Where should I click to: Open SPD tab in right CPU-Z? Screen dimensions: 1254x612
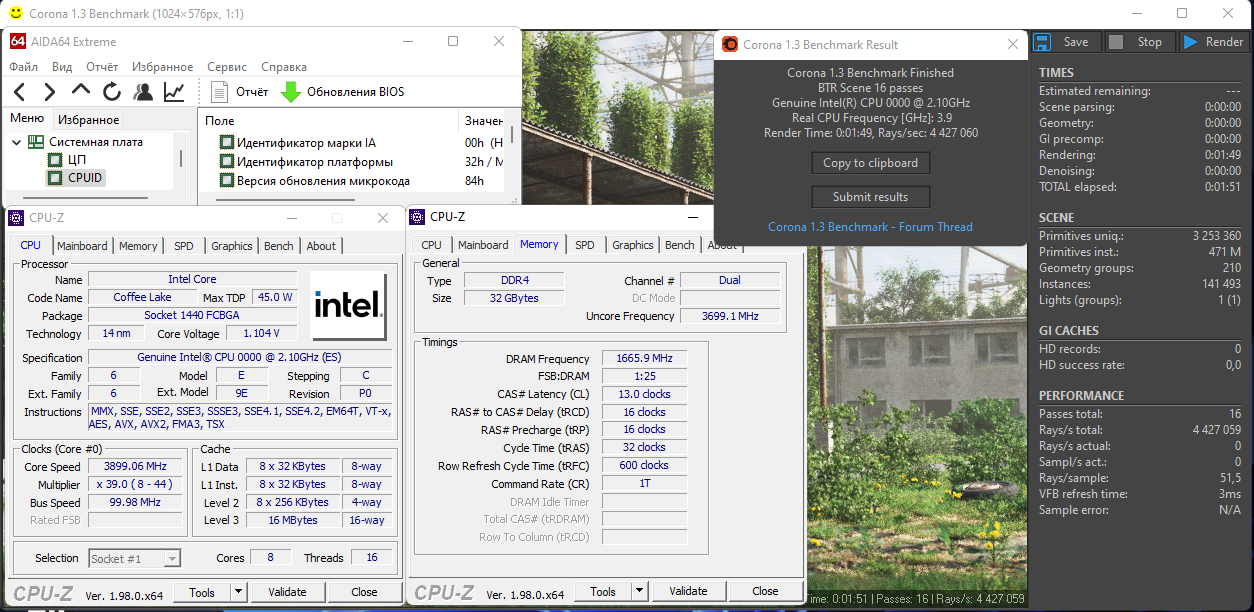tap(585, 245)
